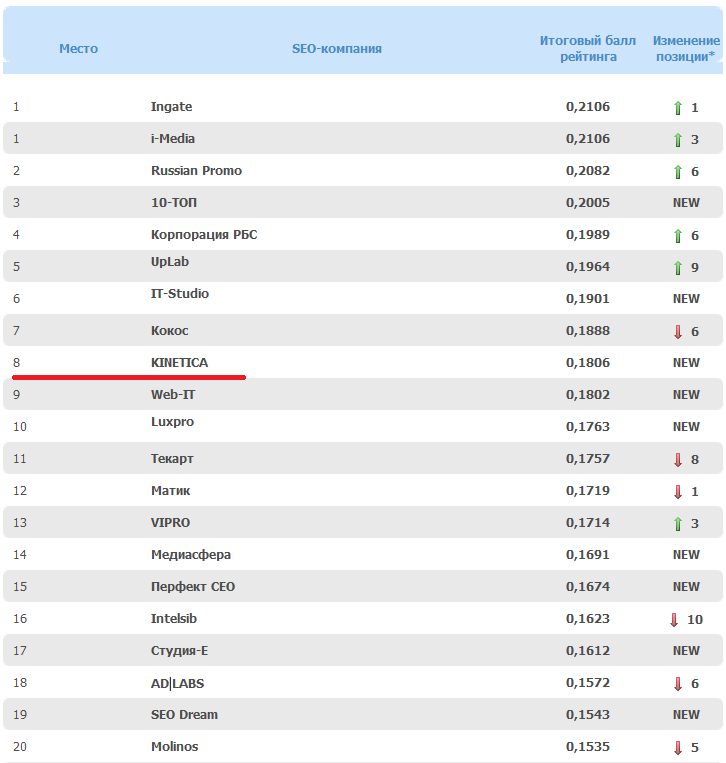This screenshot has width=726, height=763.
Task: Click the red down arrow for Molinos
Action: pos(678,748)
